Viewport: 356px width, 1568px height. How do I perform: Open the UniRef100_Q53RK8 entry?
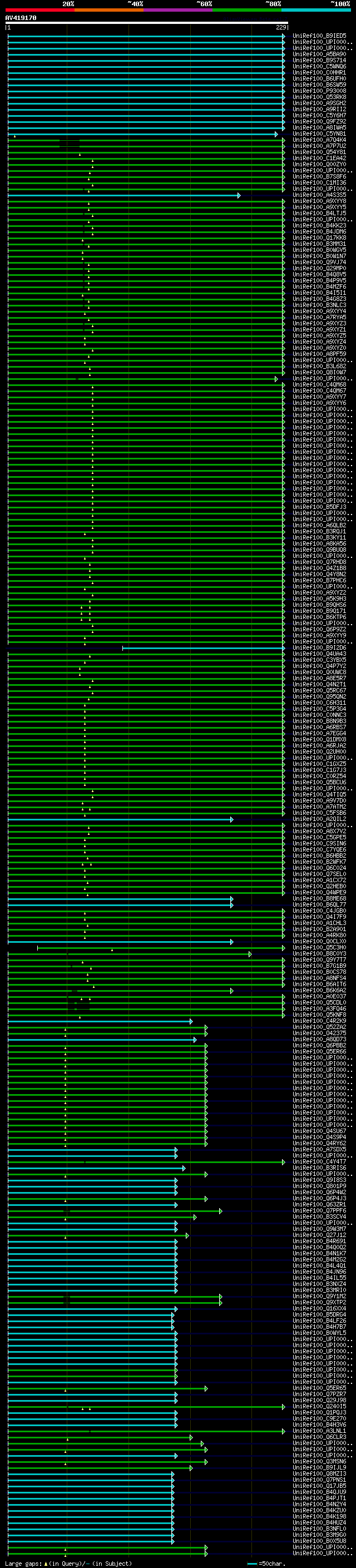pyautogui.click(x=319, y=97)
